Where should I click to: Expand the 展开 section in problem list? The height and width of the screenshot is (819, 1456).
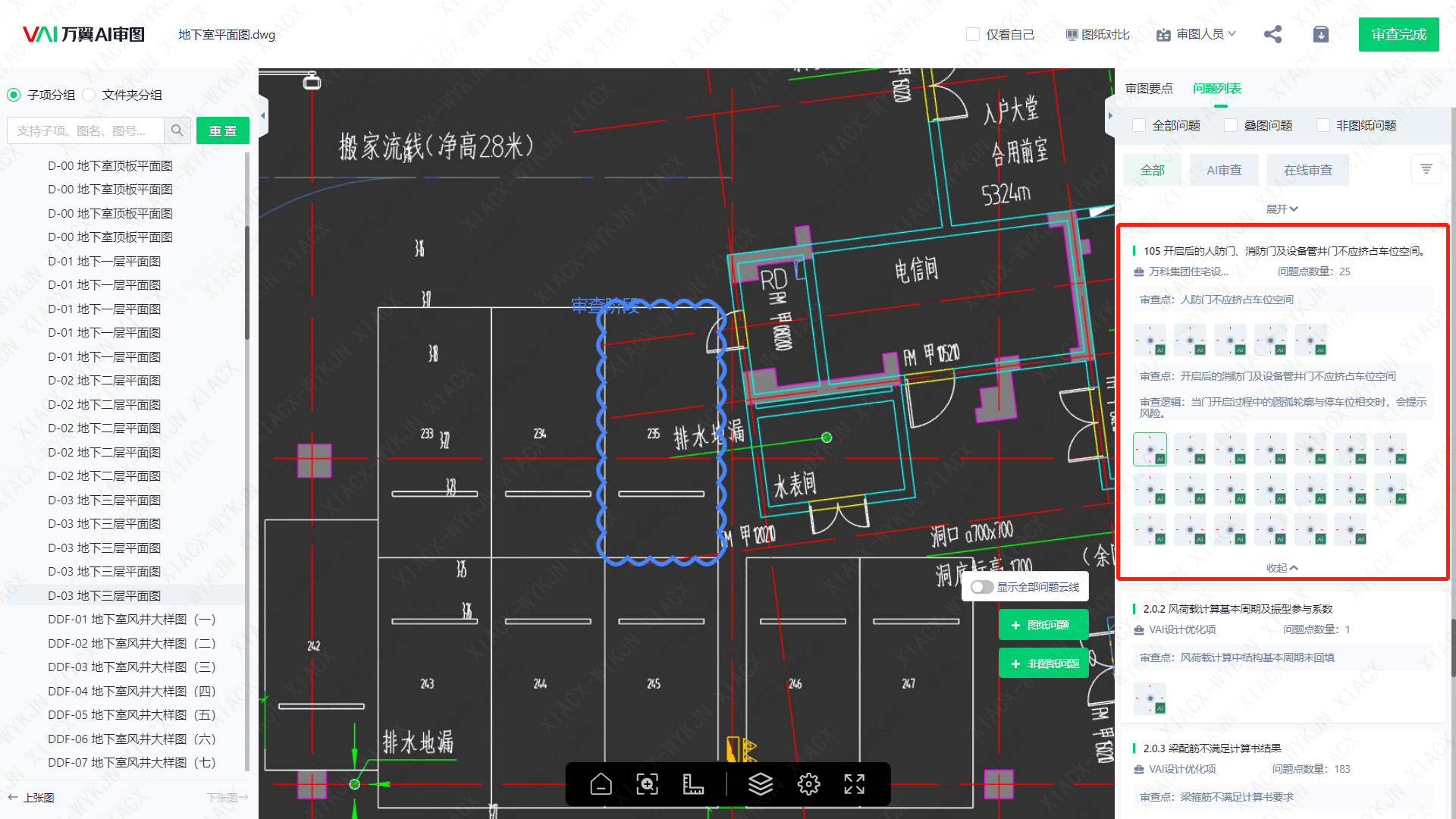click(x=1282, y=209)
